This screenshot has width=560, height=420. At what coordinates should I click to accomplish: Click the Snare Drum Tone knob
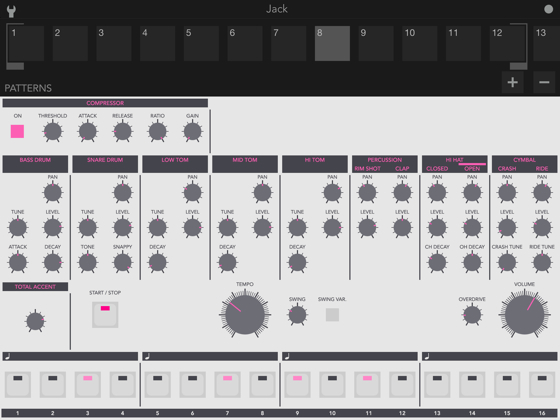88,262
